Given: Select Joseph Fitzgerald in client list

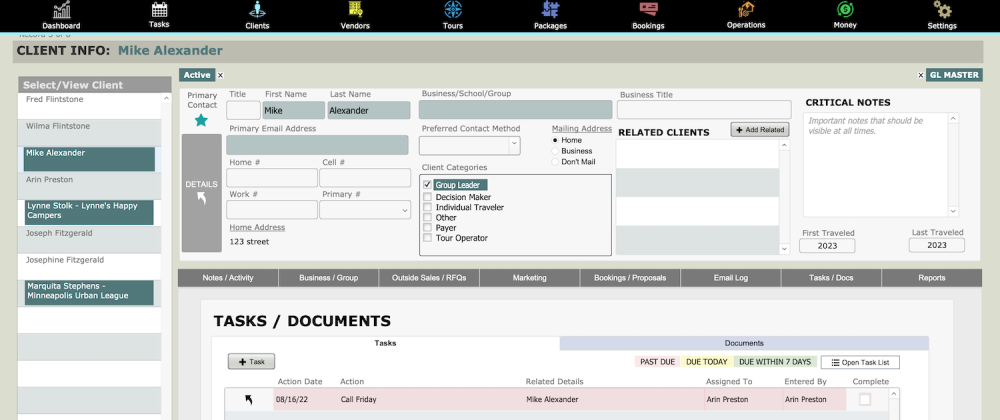Looking at the screenshot, I should [89, 240].
